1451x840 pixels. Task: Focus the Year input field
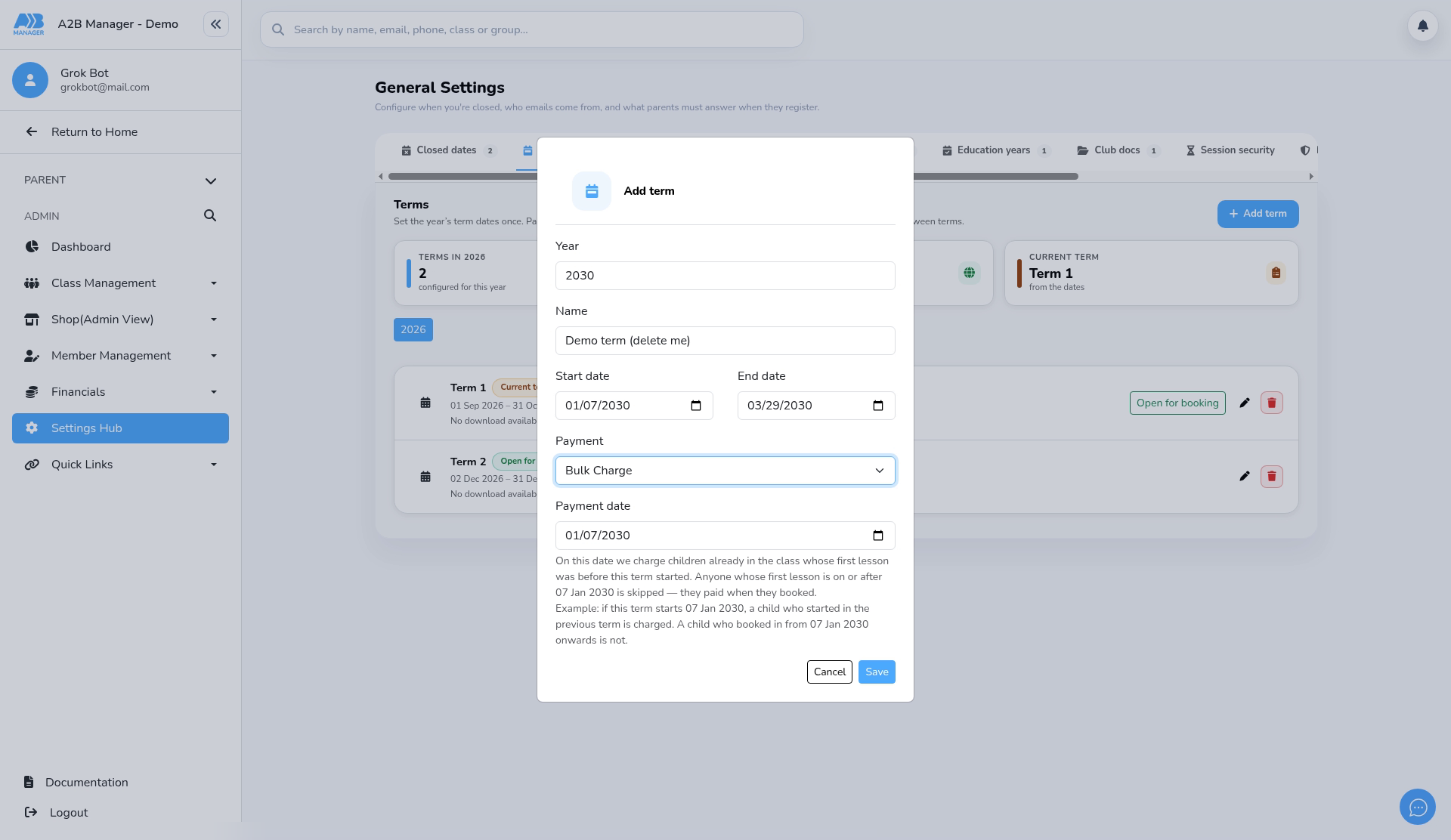725,276
